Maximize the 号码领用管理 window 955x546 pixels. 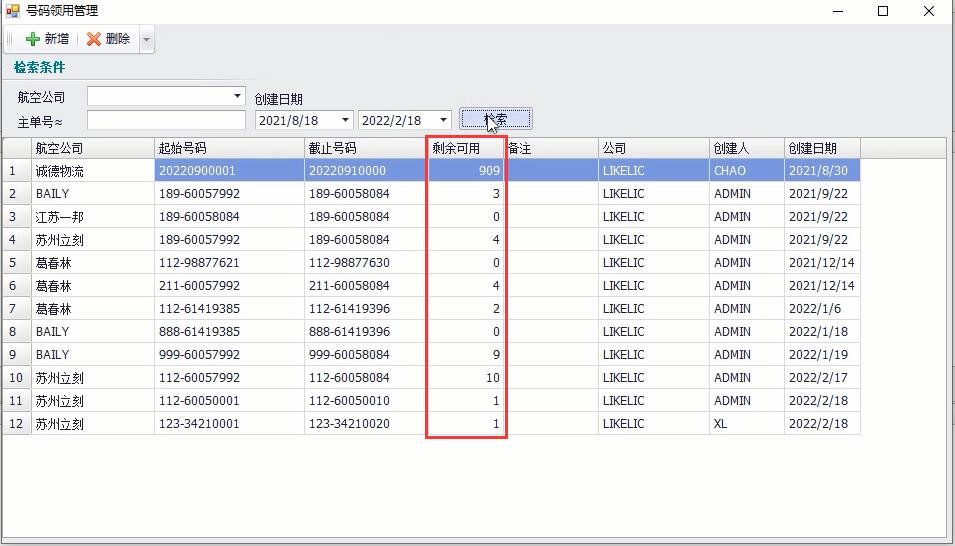(x=883, y=11)
